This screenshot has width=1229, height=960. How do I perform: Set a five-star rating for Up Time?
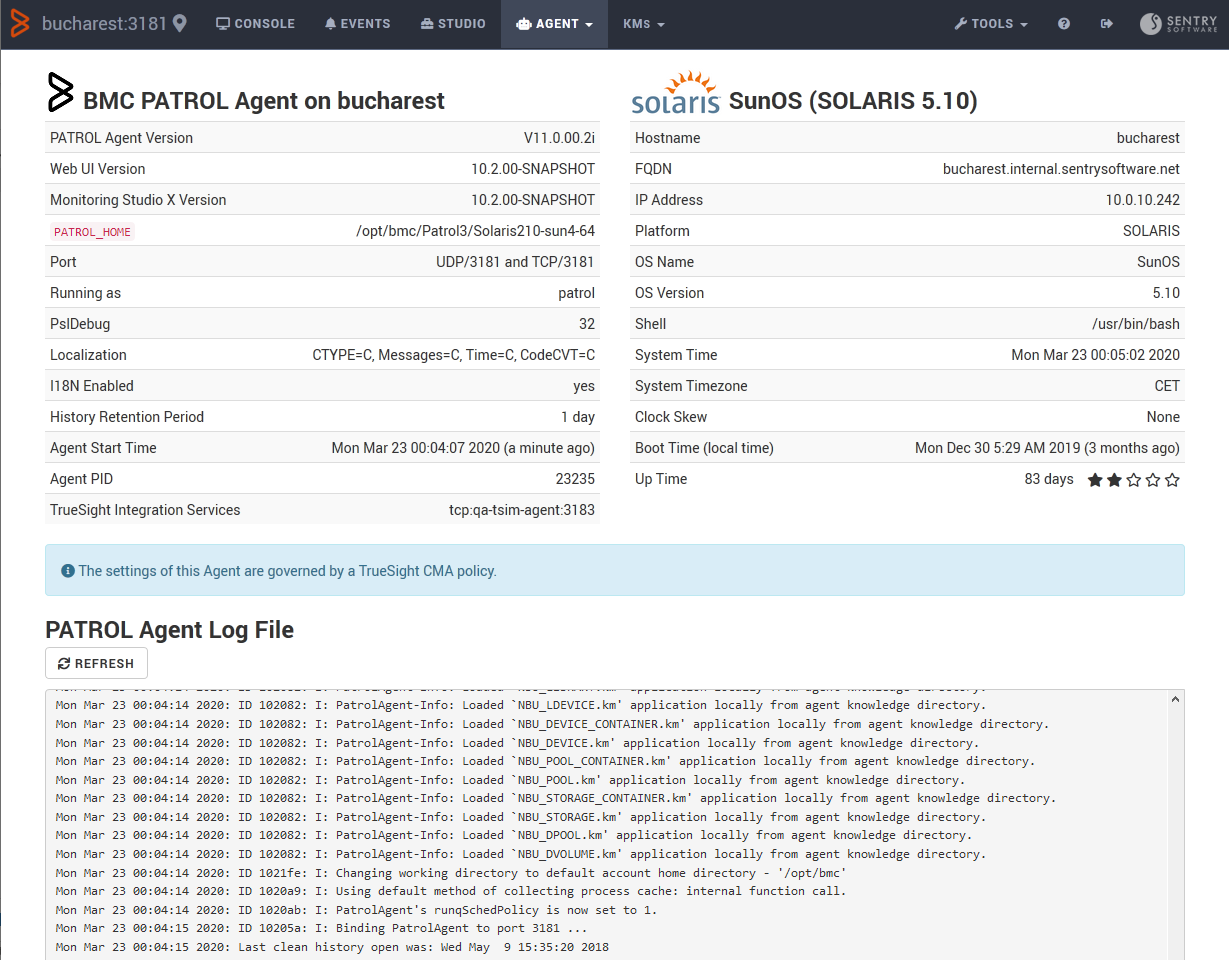[x=1172, y=480]
